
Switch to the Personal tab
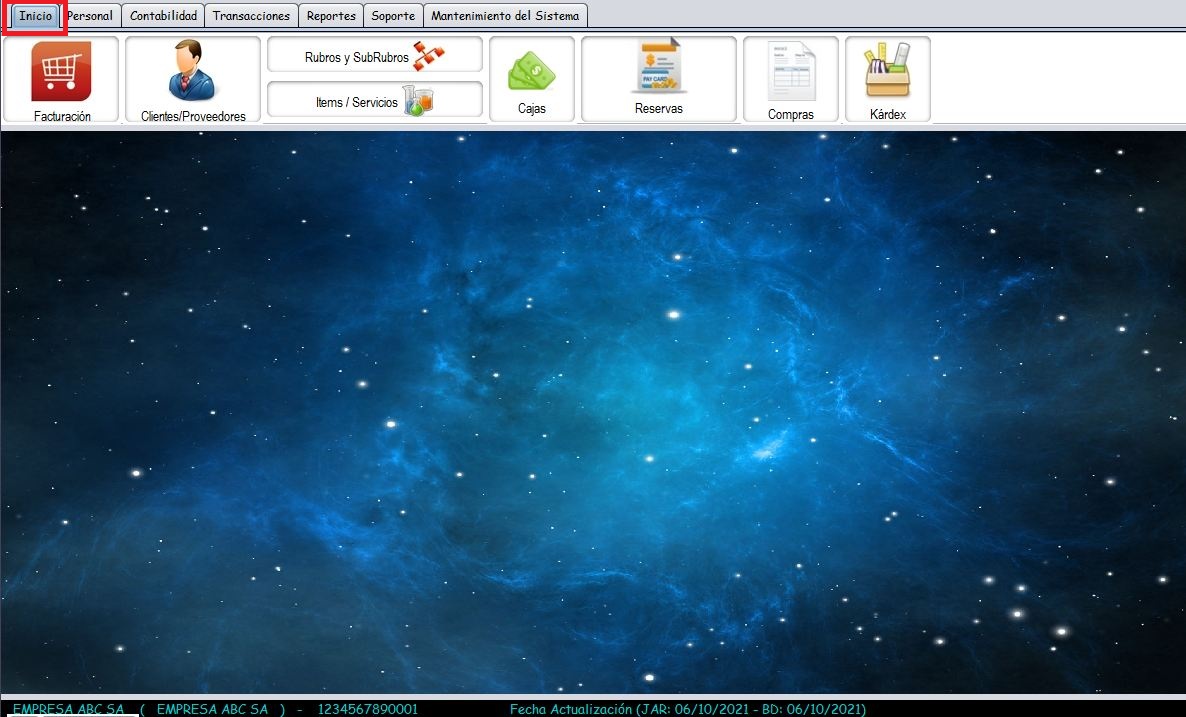click(92, 16)
